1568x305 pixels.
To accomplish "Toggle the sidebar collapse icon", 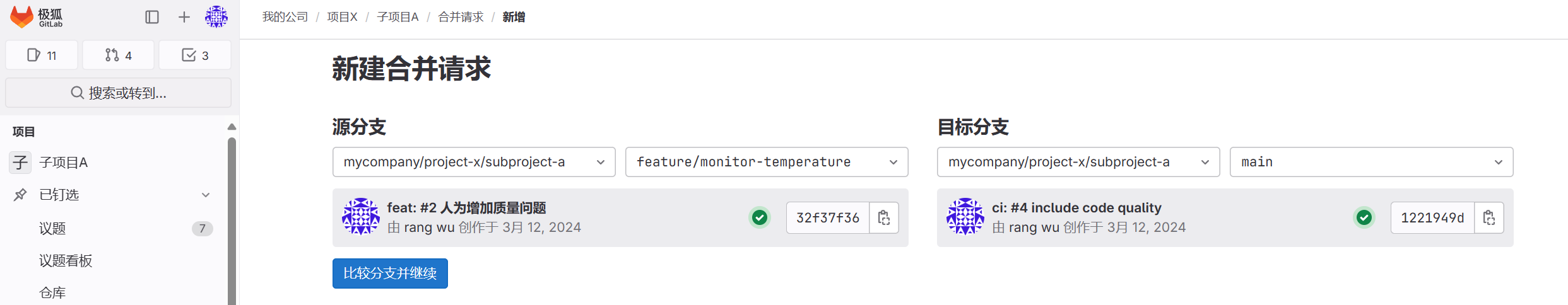I will (152, 17).
